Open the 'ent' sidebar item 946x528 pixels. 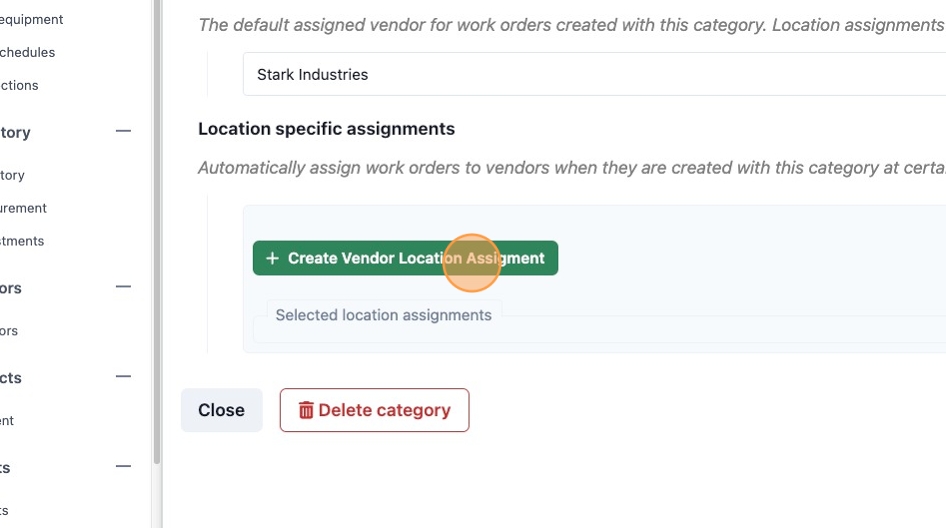coord(7,421)
